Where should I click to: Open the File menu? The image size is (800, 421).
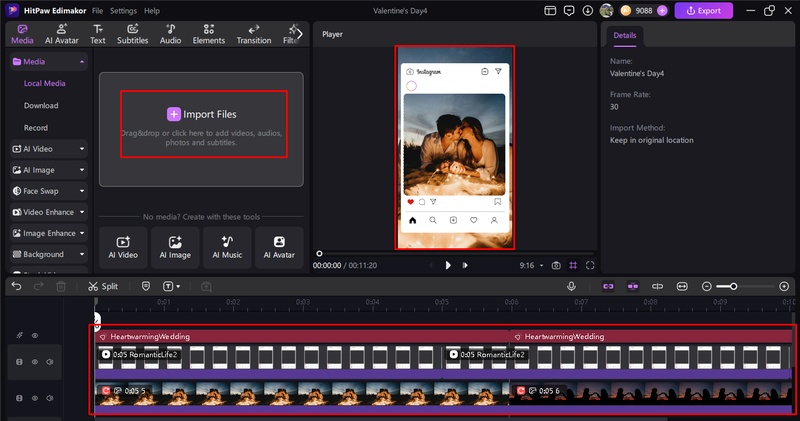tap(97, 11)
